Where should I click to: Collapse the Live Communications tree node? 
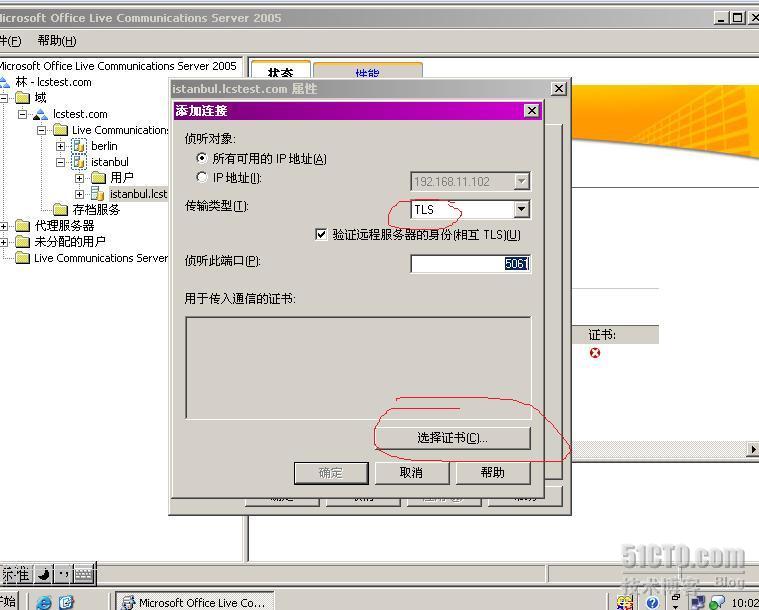(x=42, y=130)
